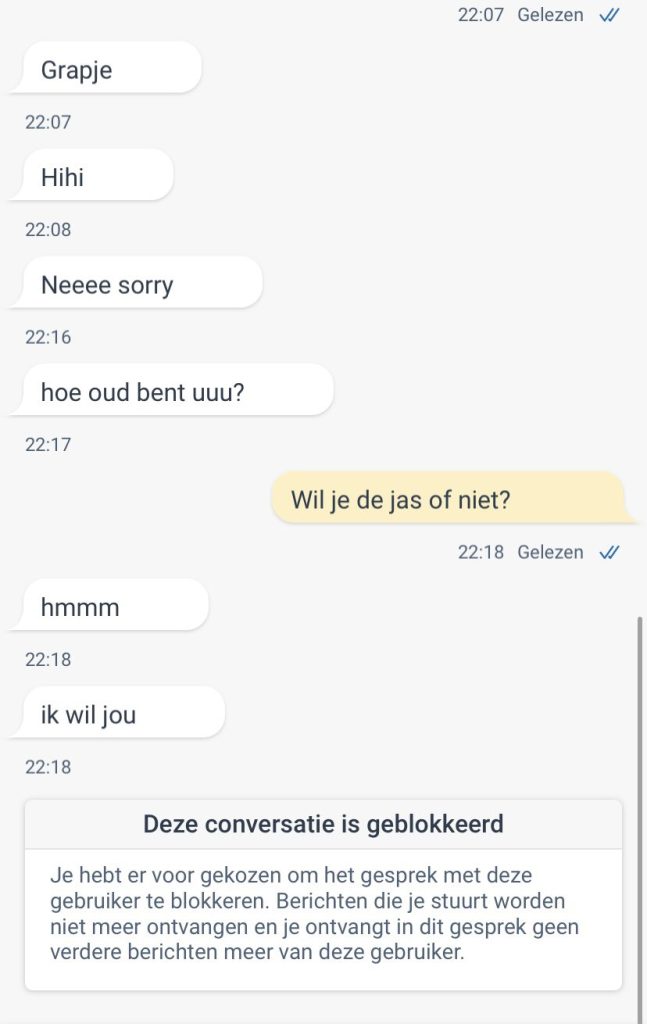The image size is (647, 1024).
Task: Click the 22:07 timestamp under 'Grapje'
Action: pos(48,122)
